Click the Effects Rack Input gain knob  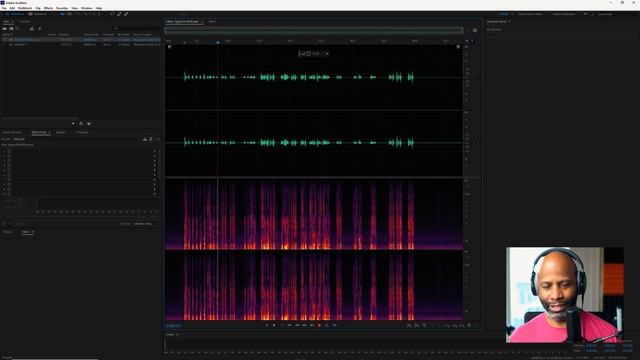20,200
